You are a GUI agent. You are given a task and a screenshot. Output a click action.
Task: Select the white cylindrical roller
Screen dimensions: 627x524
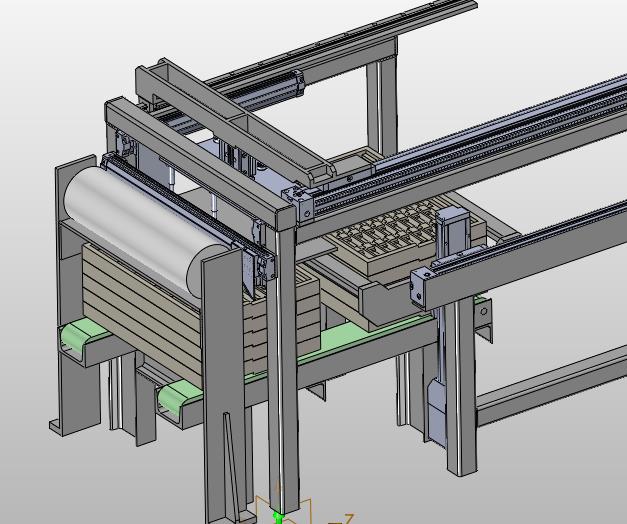coord(144,230)
